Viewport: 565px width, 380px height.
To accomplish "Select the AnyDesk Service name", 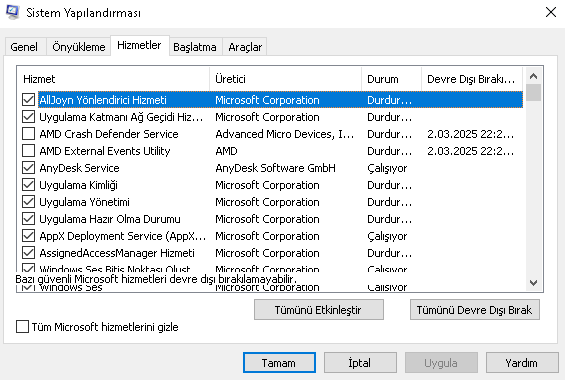I will (x=79, y=167).
